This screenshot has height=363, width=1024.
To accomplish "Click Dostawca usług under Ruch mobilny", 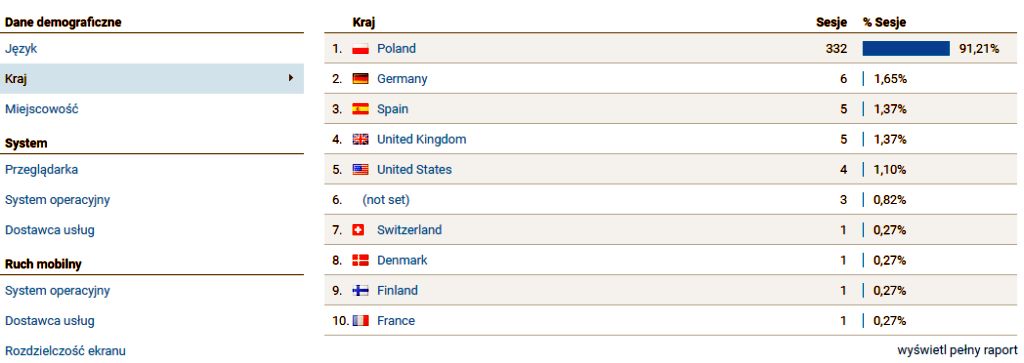I will pyautogui.click(x=50, y=321).
